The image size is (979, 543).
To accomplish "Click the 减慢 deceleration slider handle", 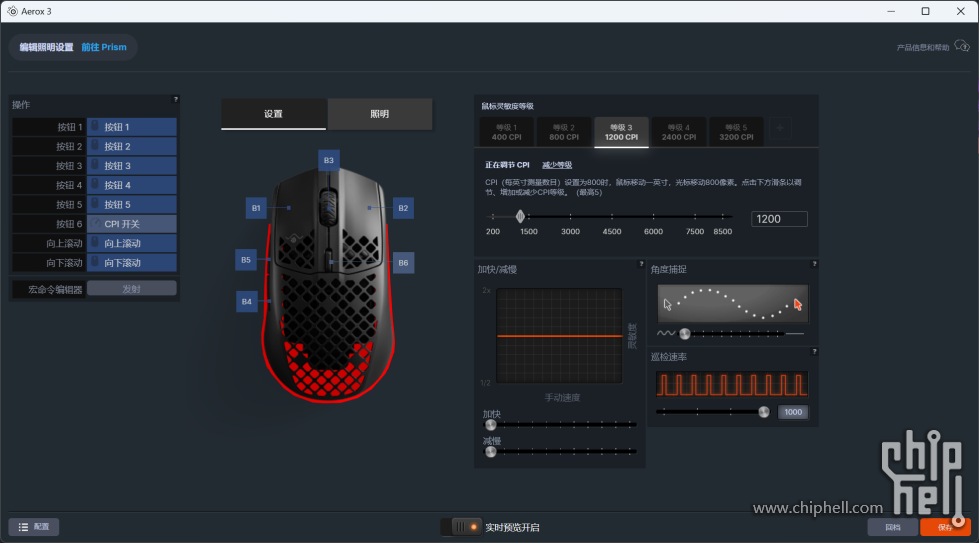I will click(x=491, y=451).
